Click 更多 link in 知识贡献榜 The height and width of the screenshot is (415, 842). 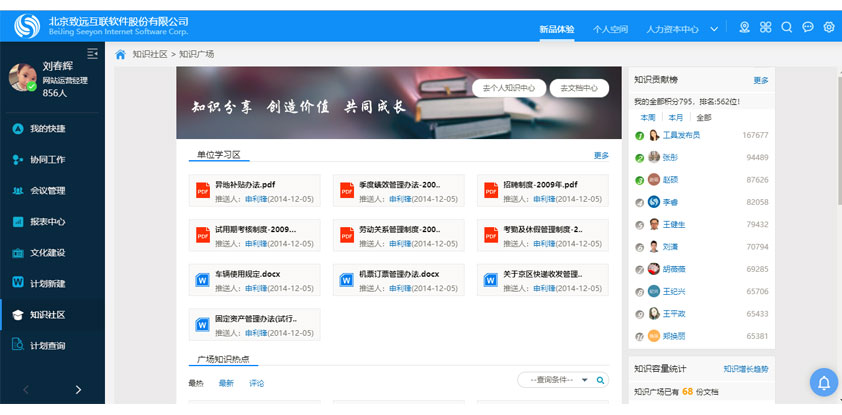pyautogui.click(x=761, y=81)
